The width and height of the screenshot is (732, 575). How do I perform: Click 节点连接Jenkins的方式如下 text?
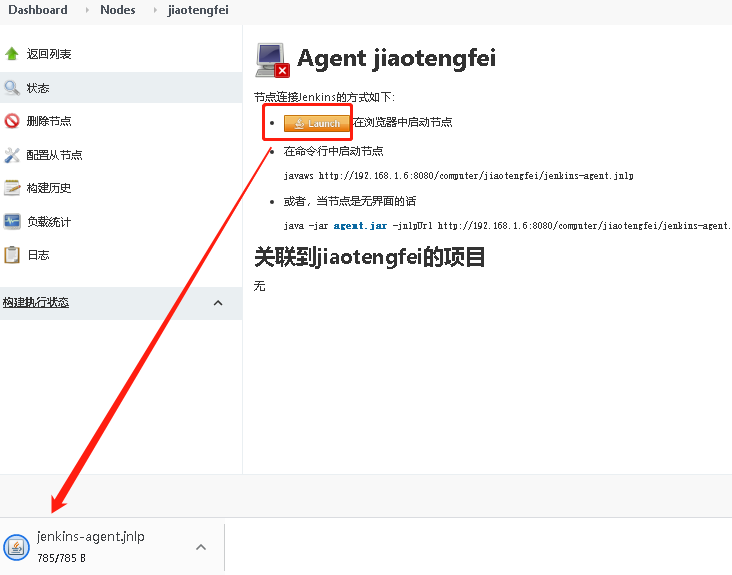(x=324, y=97)
